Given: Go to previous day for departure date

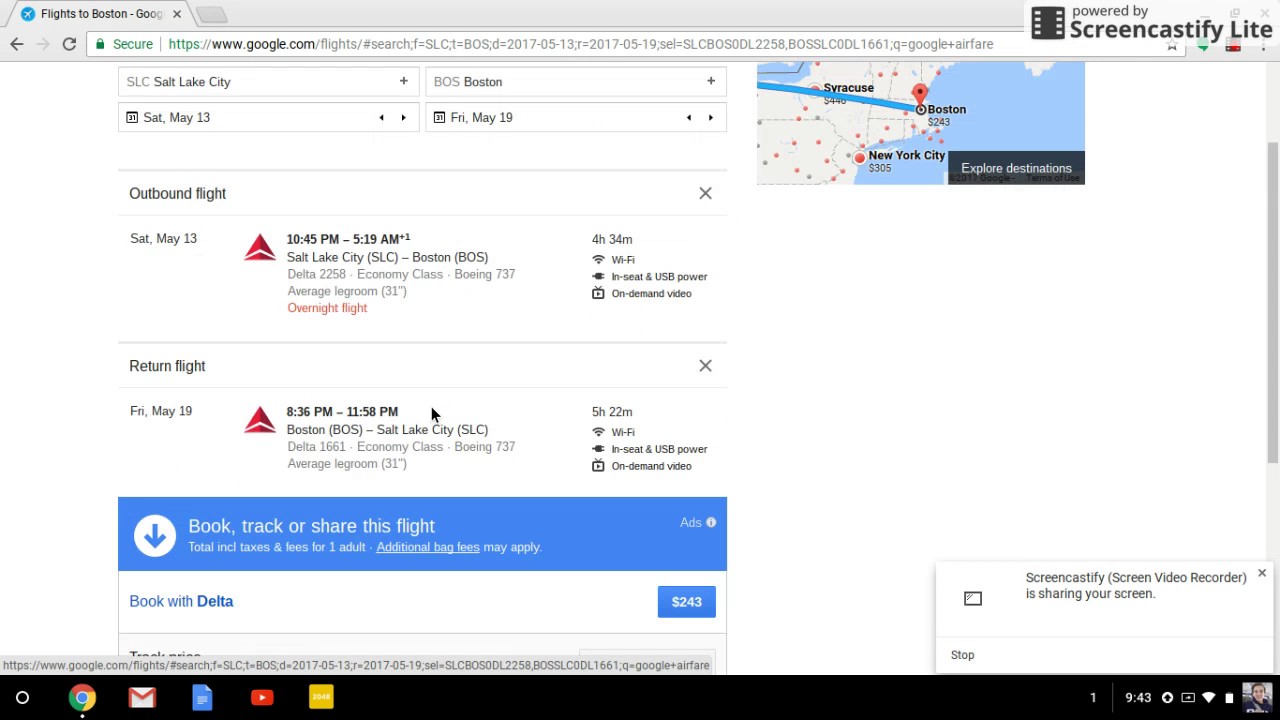Looking at the screenshot, I should pyautogui.click(x=381, y=117).
